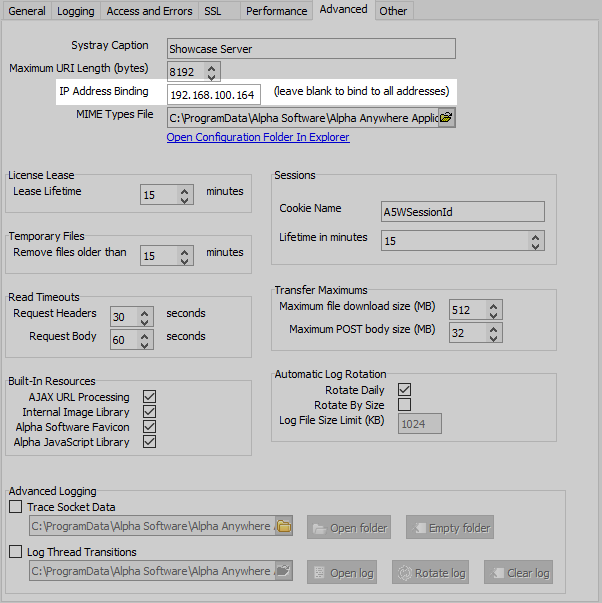Click the Lease Lifetime value field
This screenshot has height=603, width=602.
(x=159, y=195)
